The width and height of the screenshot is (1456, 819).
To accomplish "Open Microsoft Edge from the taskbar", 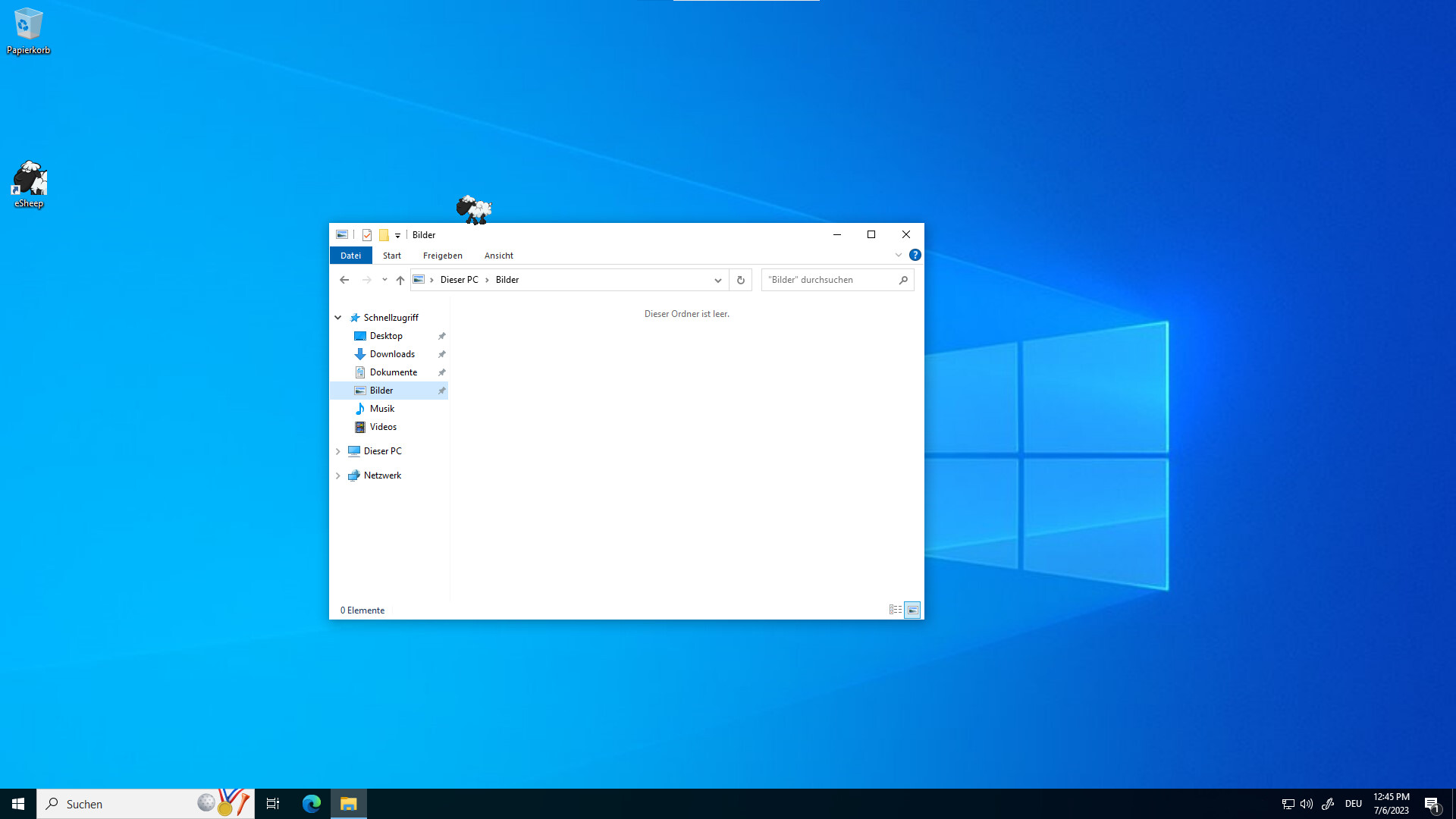I will [x=312, y=804].
